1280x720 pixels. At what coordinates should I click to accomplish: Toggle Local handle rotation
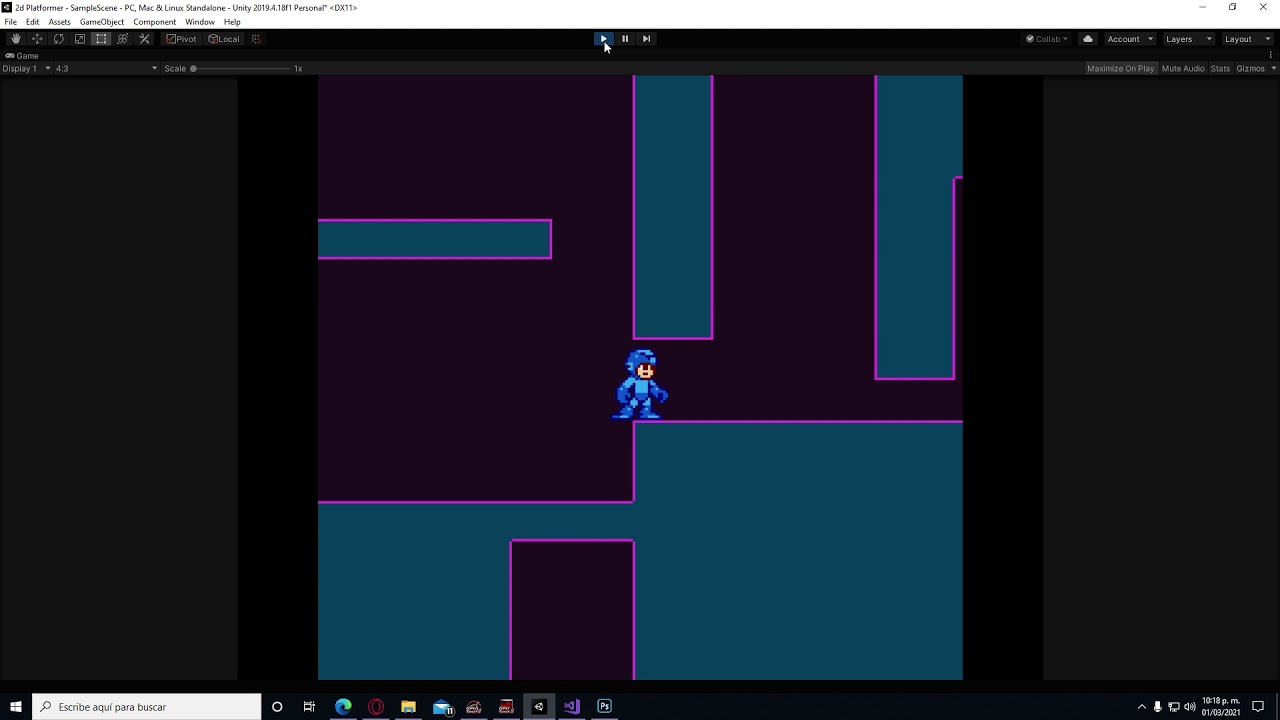pyautogui.click(x=224, y=39)
